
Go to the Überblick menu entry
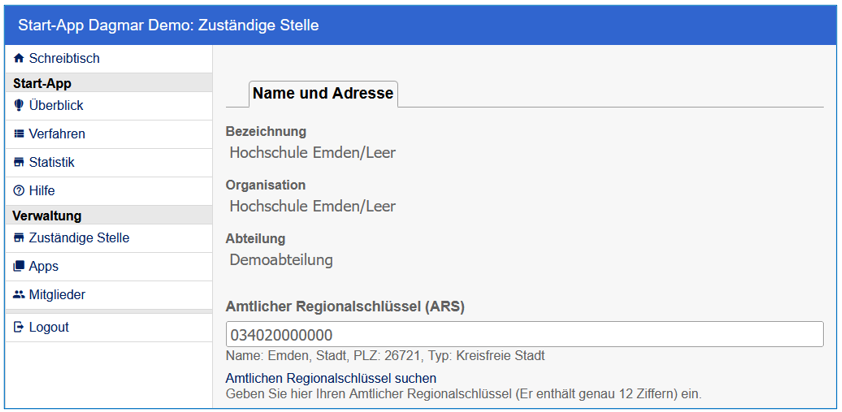click(56, 105)
